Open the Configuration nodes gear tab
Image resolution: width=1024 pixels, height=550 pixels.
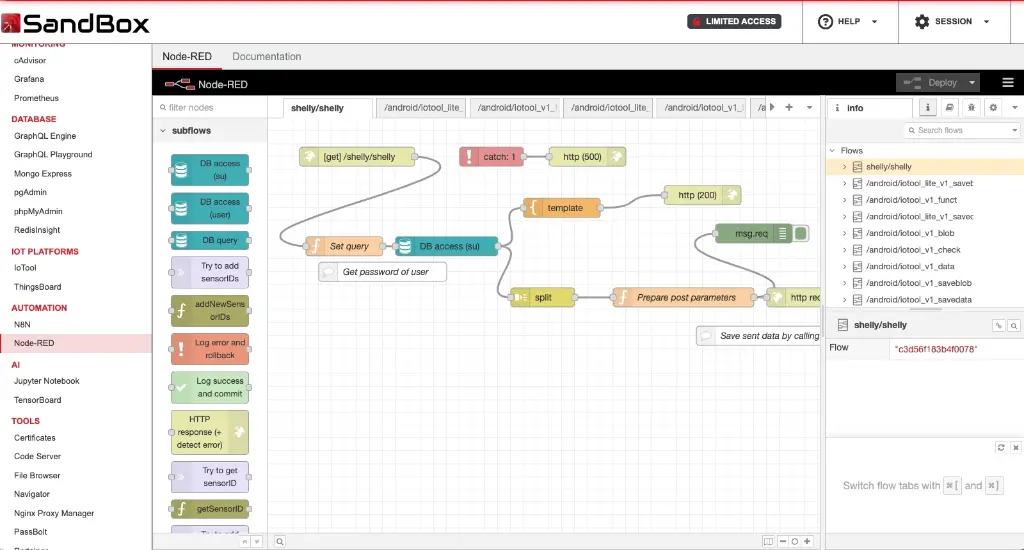993,108
